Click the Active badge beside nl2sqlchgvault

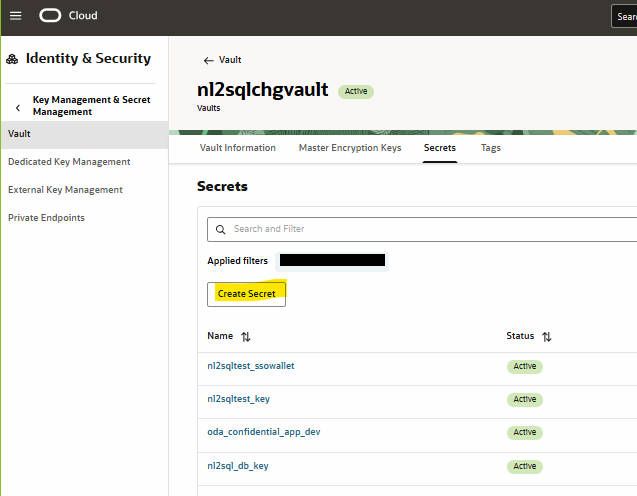point(356,91)
